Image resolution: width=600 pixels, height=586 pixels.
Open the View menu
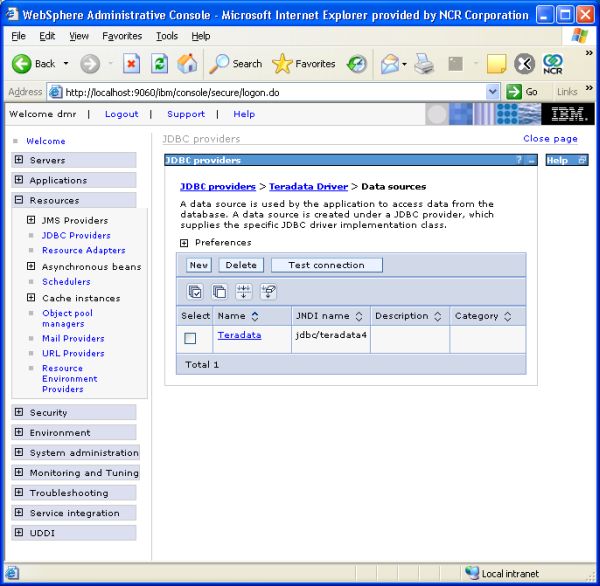coord(79,36)
